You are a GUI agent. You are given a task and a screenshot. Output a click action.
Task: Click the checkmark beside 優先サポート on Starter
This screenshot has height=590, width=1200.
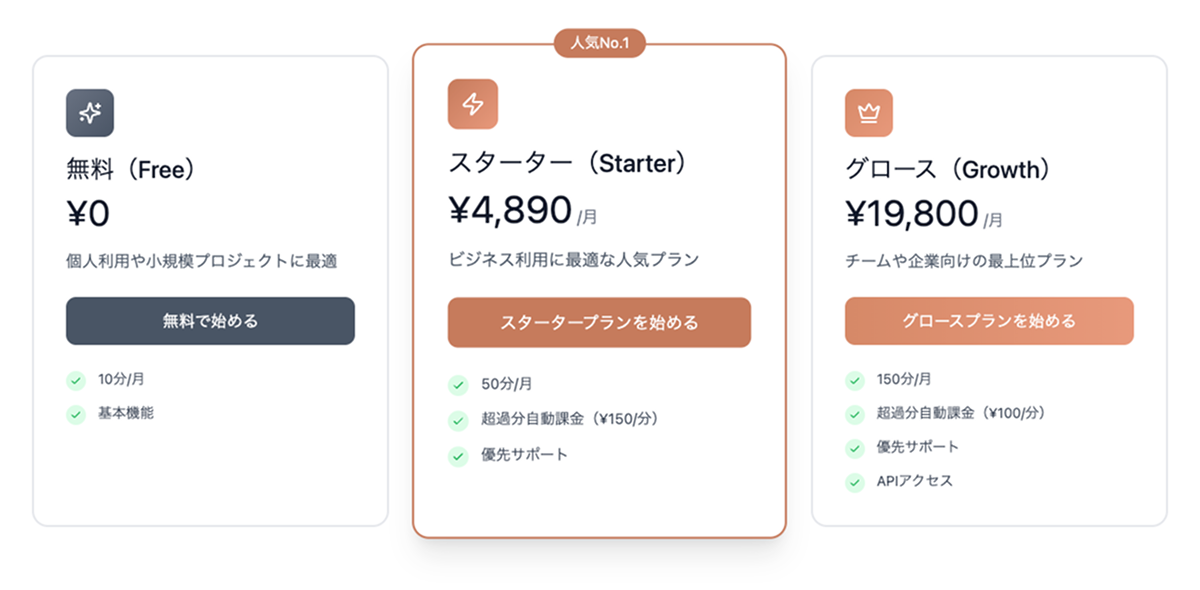tap(459, 455)
